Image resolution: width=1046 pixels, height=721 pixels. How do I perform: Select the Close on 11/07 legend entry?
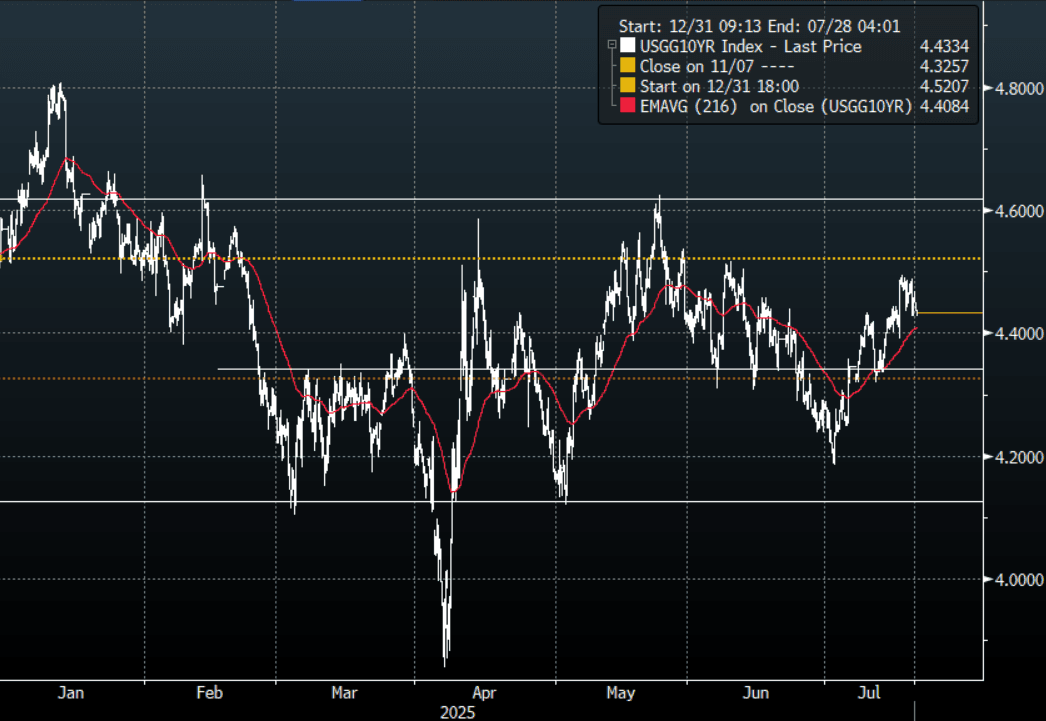(704, 66)
